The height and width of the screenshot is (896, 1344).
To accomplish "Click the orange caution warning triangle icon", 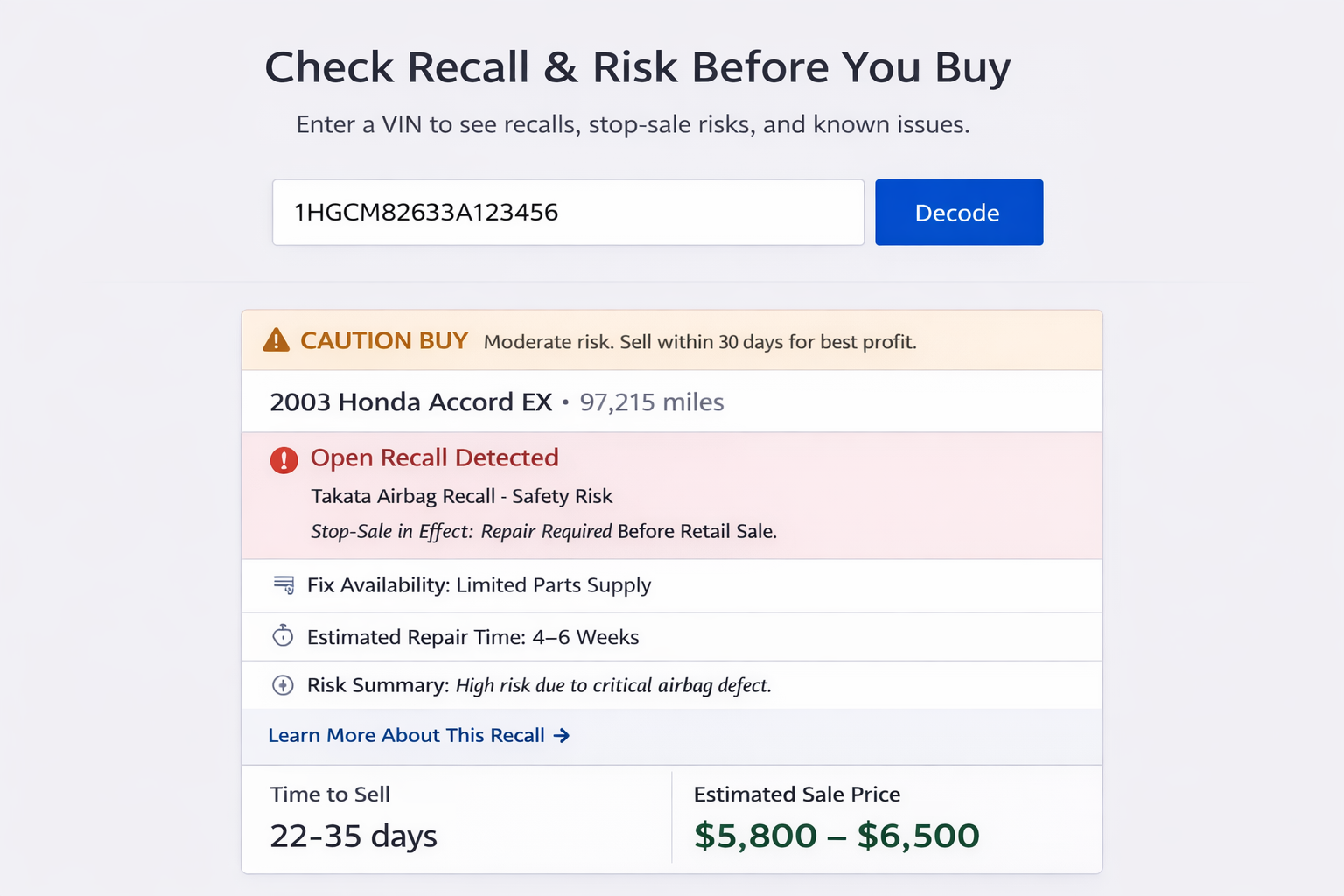I will [276, 340].
